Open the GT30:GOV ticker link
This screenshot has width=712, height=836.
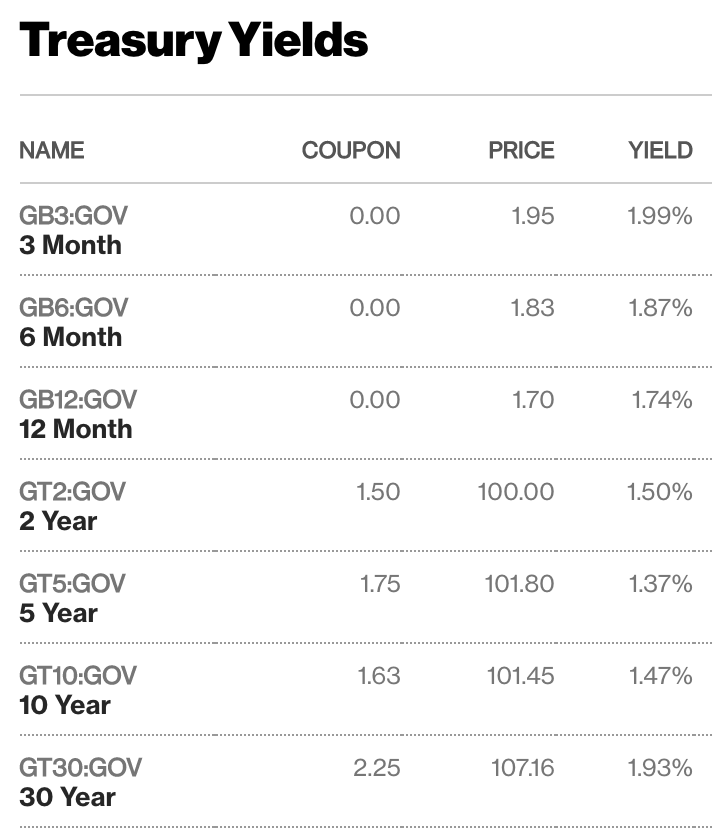(x=81, y=768)
